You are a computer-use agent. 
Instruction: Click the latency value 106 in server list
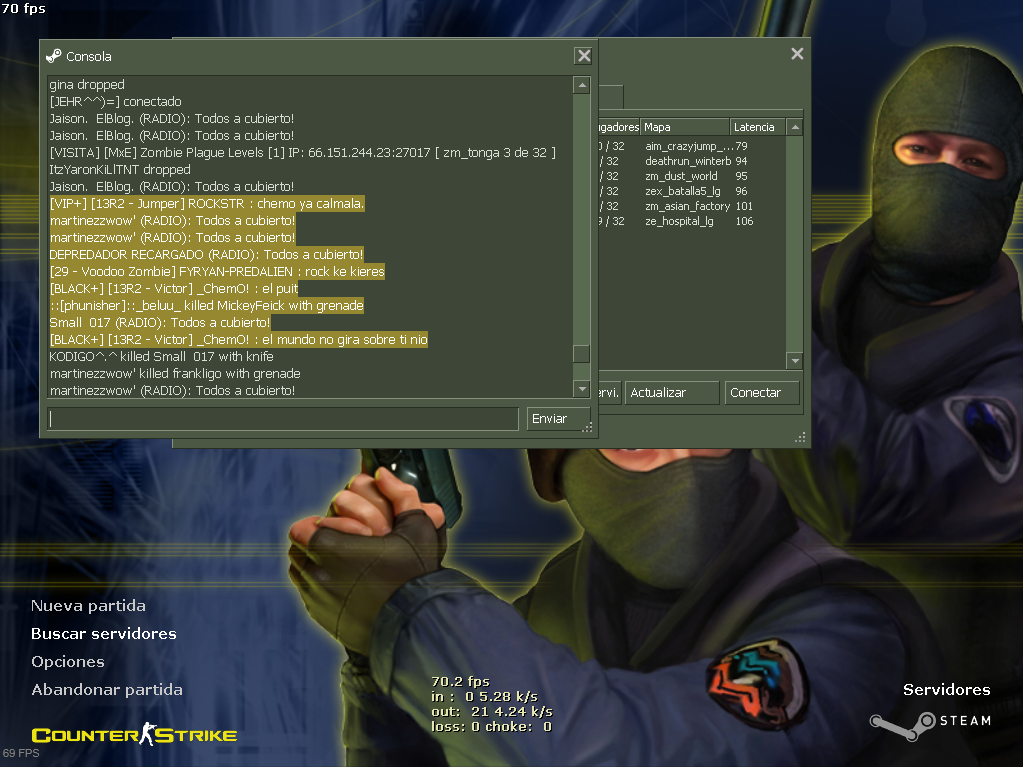pyautogui.click(x=745, y=221)
